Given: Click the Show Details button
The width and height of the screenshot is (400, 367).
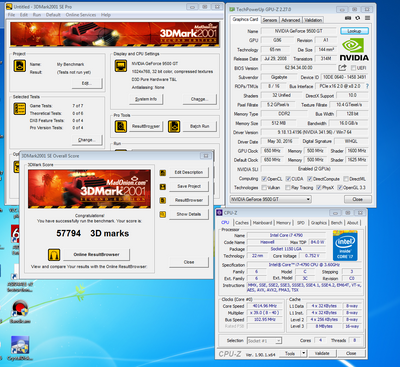Looking at the screenshot, I should click(189, 214).
